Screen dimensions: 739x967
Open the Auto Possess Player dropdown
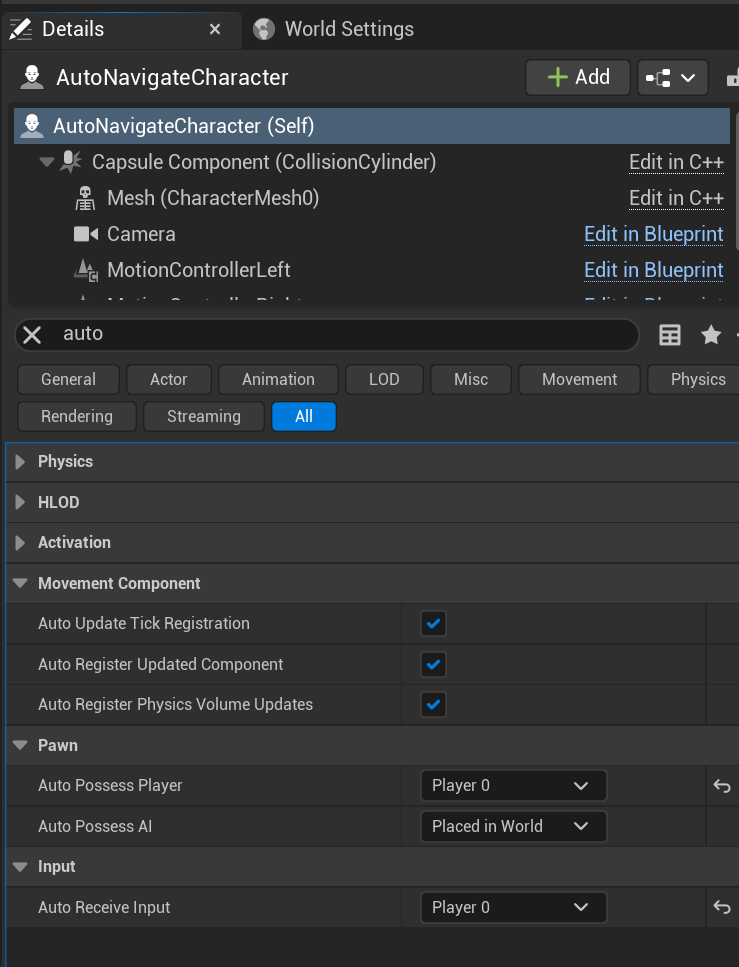(x=513, y=786)
